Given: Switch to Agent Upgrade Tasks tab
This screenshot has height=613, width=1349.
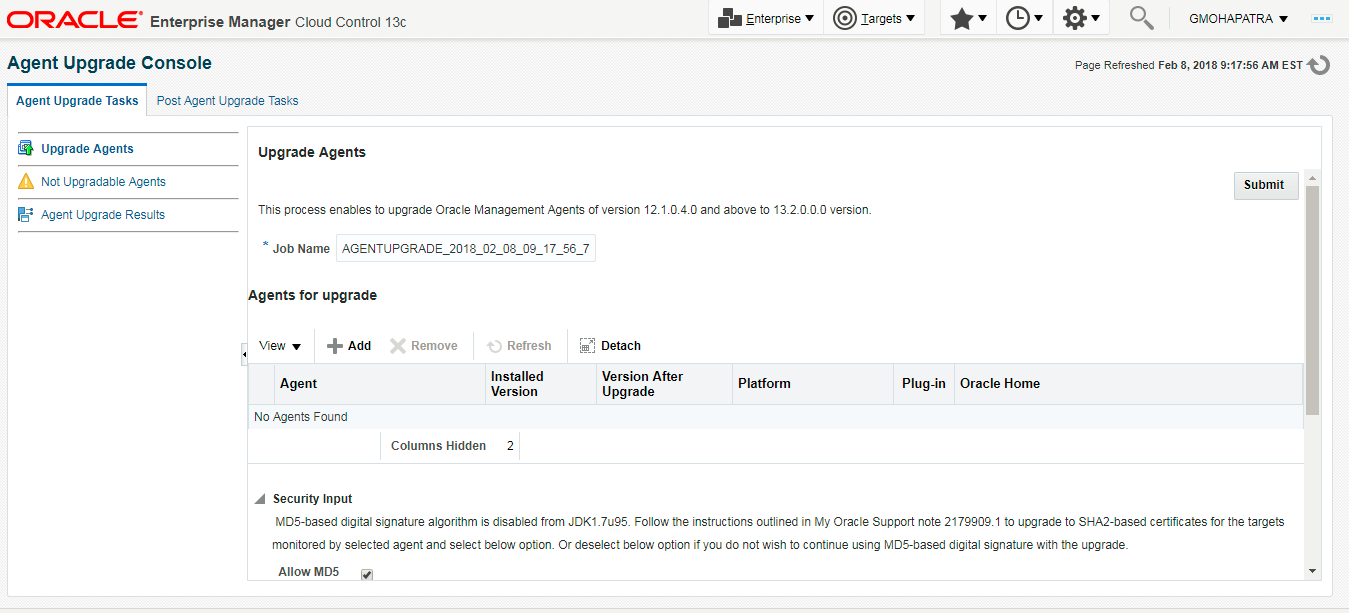Looking at the screenshot, I should click(x=77, y=101).
